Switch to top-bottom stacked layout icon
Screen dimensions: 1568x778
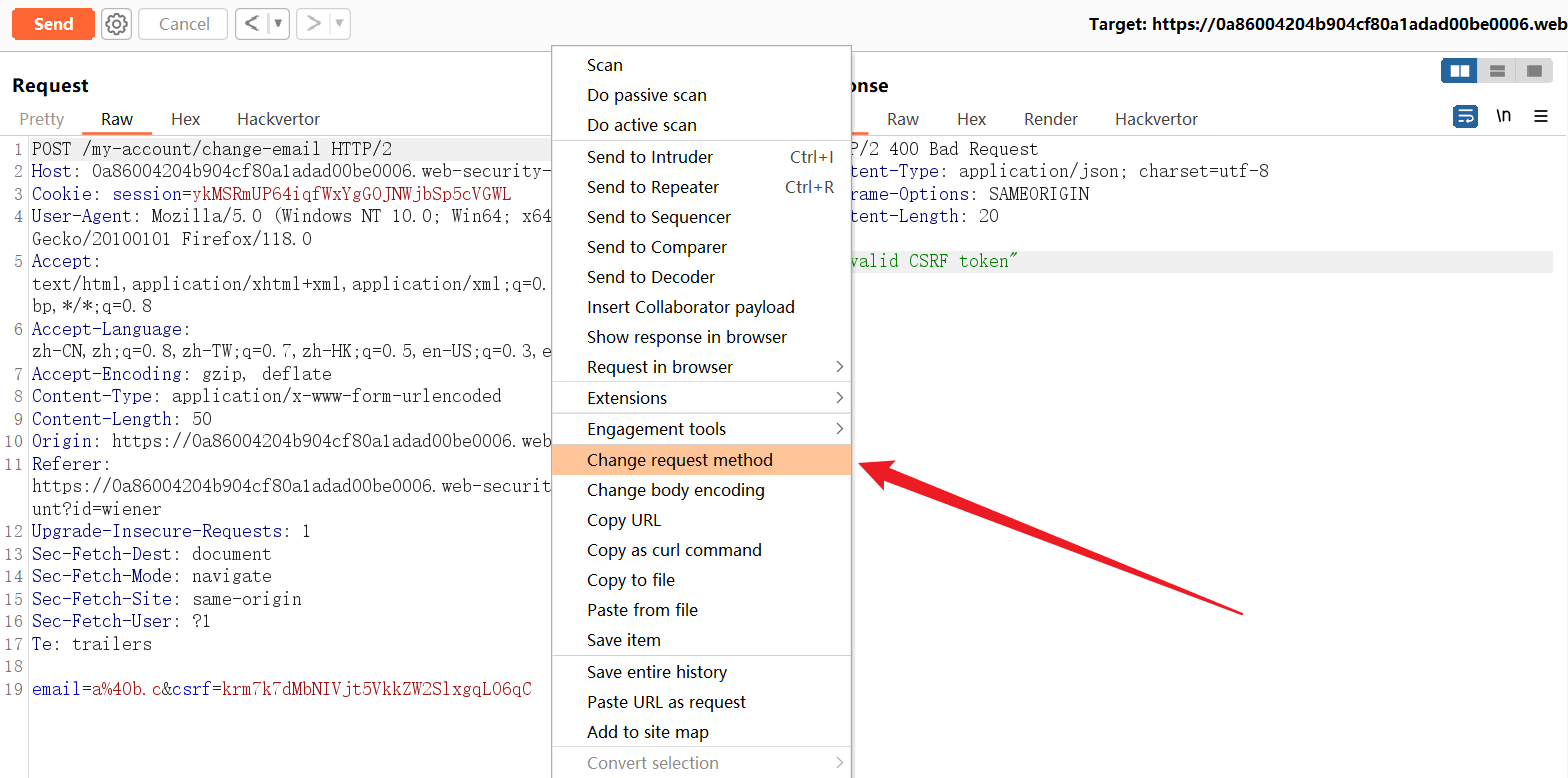point(1497,71)
